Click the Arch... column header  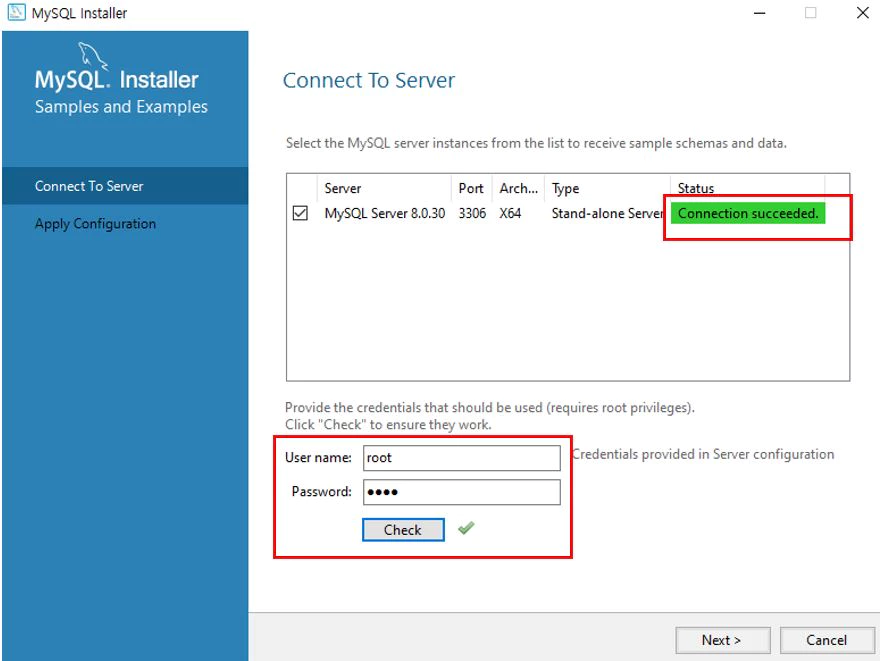pos(519,188)
